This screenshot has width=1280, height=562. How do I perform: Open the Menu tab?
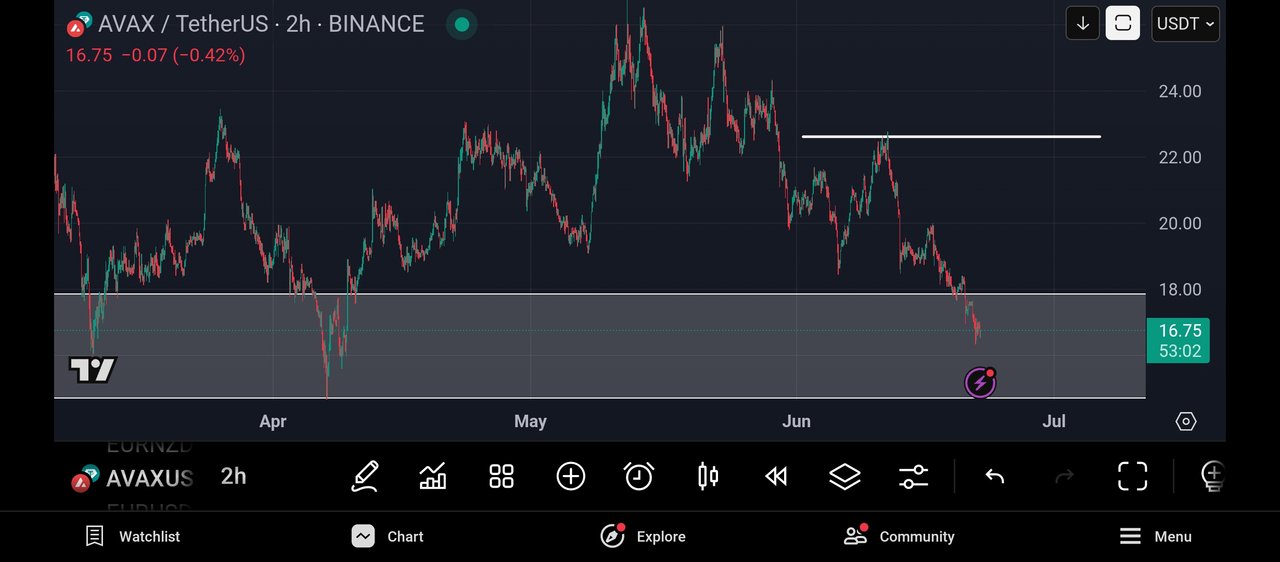tap(1155, 537)
